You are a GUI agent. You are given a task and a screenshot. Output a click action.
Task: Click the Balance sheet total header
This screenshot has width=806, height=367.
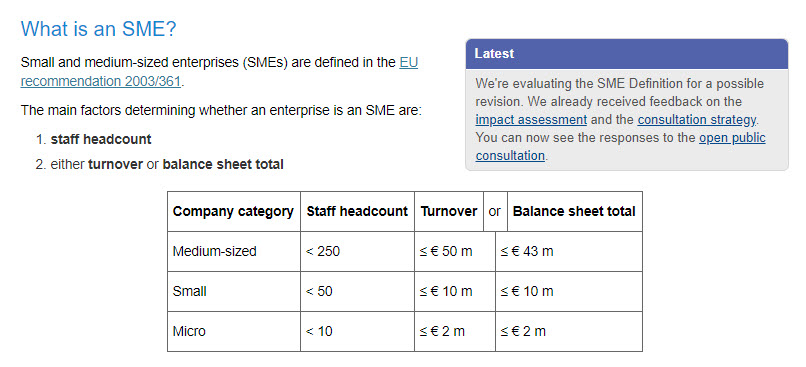[575, 211]
